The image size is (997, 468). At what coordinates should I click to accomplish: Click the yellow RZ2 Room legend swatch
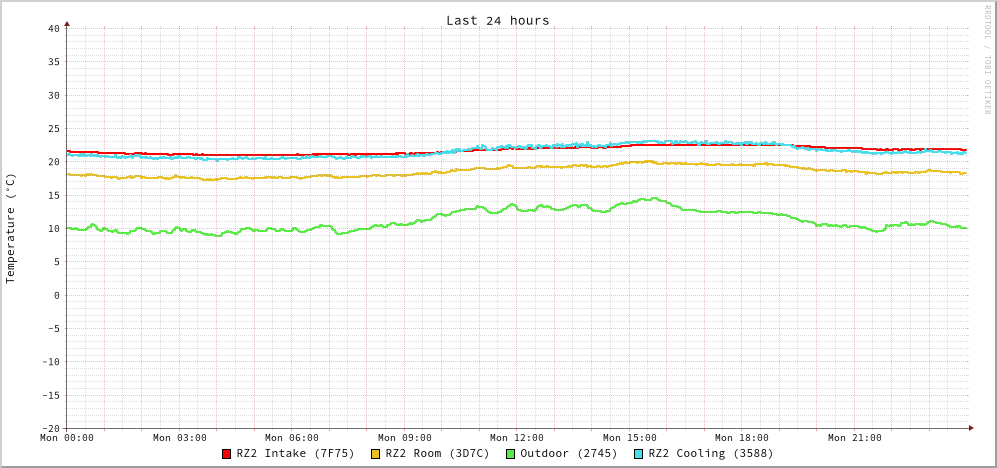(x=376, y=454)
